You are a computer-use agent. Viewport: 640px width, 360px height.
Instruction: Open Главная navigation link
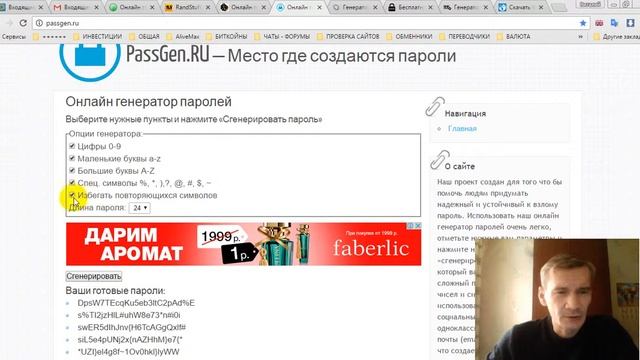[462, 129]
